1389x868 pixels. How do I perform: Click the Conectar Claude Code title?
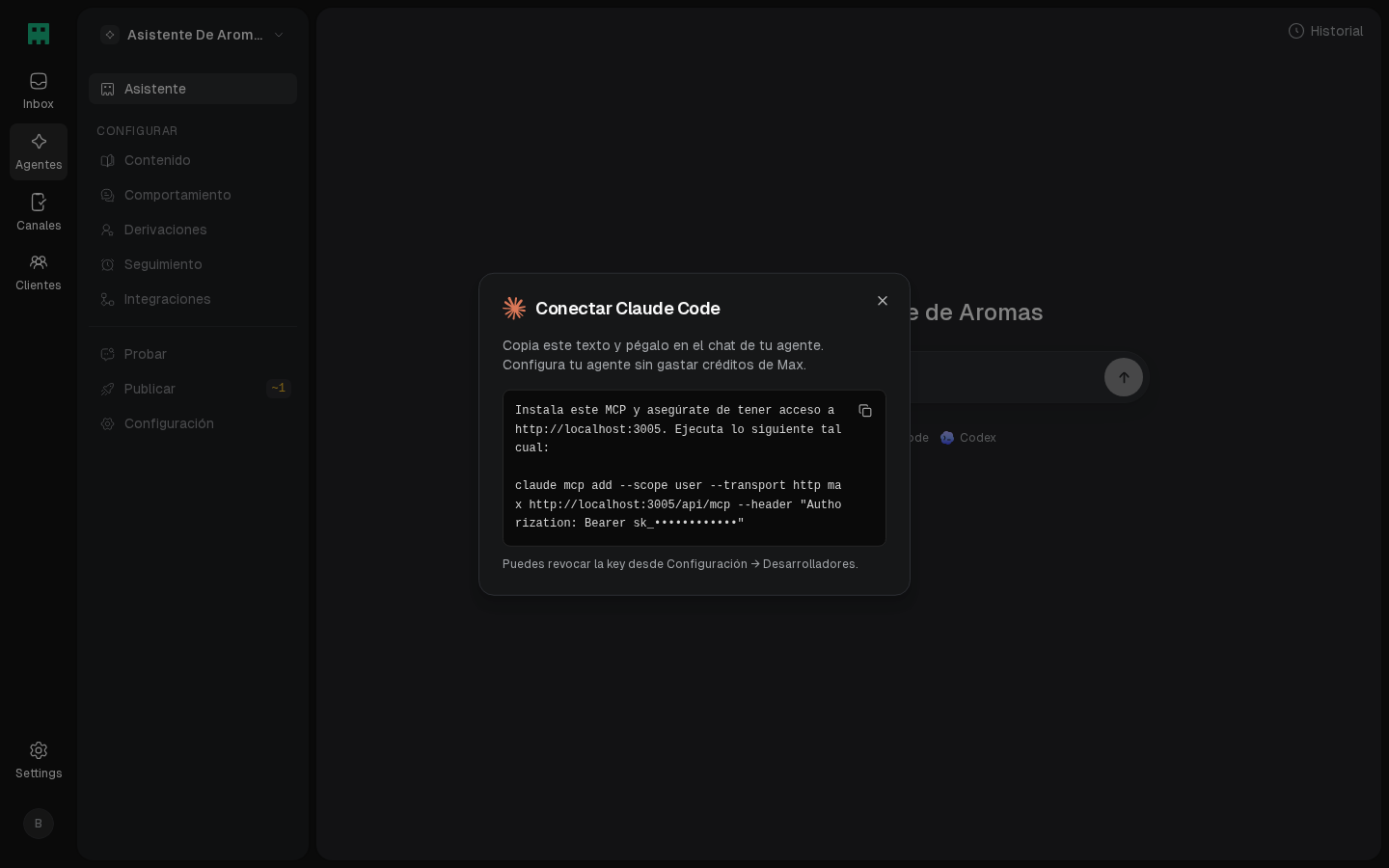tap(628, 309)
